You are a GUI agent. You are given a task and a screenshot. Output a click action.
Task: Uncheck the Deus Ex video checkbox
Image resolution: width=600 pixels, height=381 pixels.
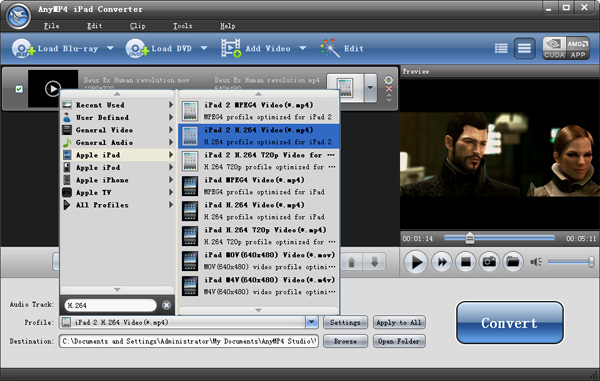[x=19, y=89]
